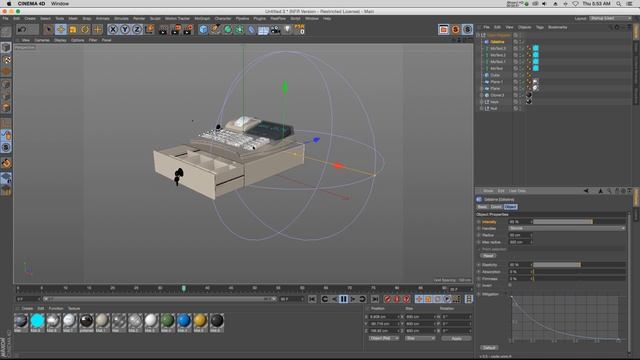Toggle the Y axis lock

pyautogui.click(x=125, y=29)
